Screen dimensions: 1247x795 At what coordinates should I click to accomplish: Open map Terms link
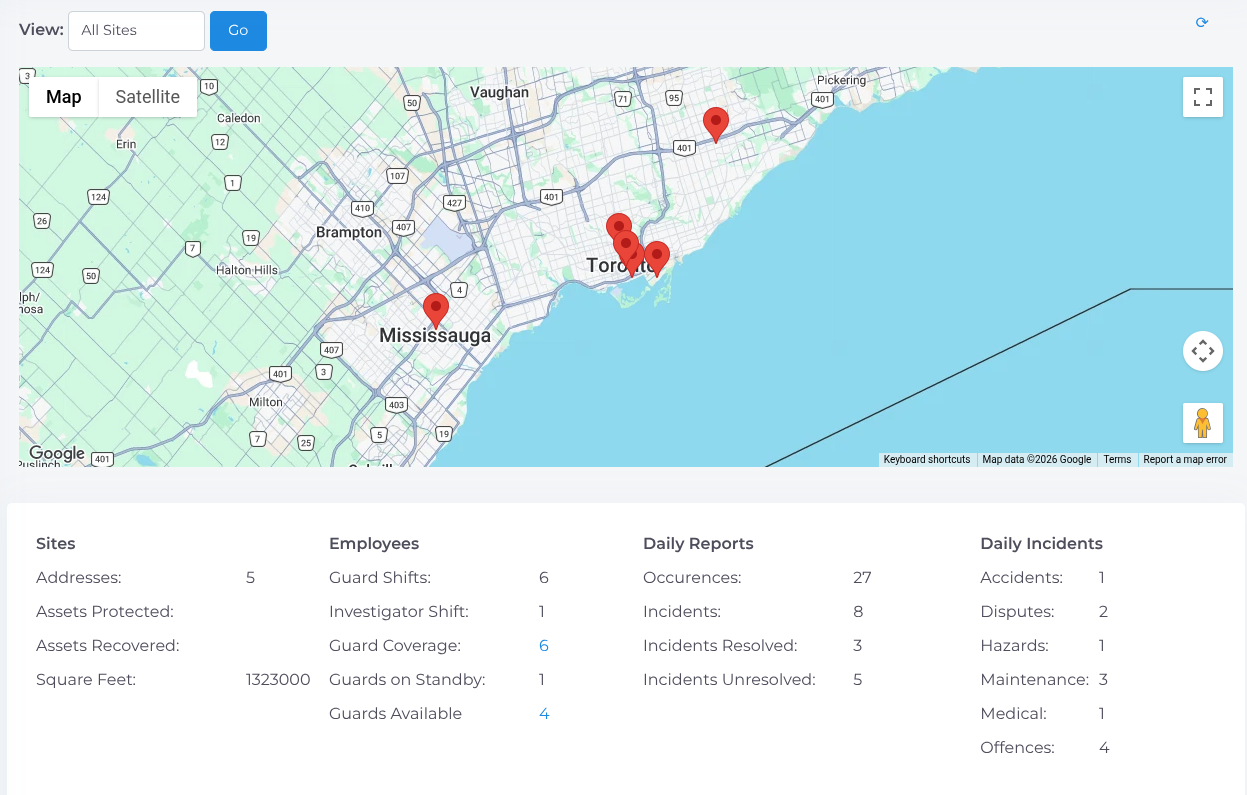(1117, 460)
